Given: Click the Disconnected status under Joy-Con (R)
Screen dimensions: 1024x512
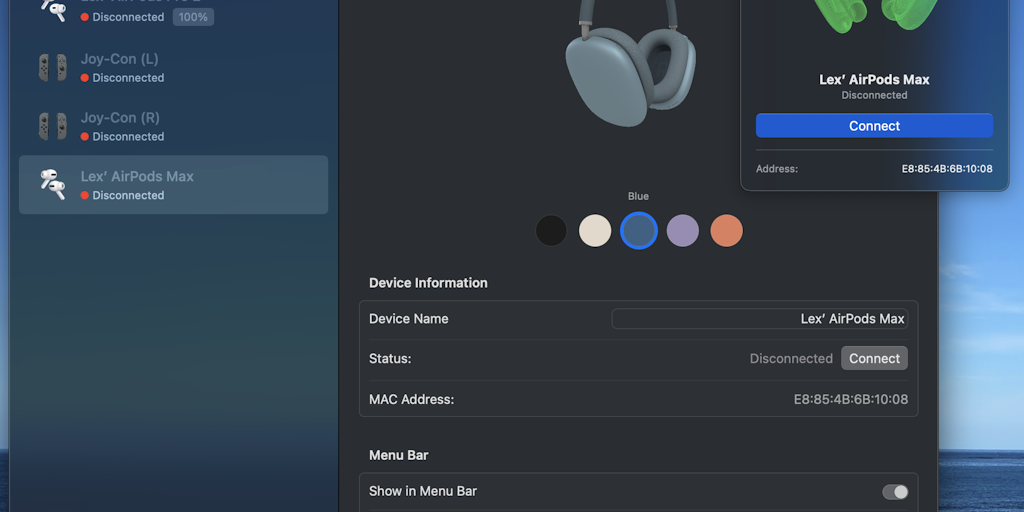Looking at the screenshot, I should [x=122, y=136].
